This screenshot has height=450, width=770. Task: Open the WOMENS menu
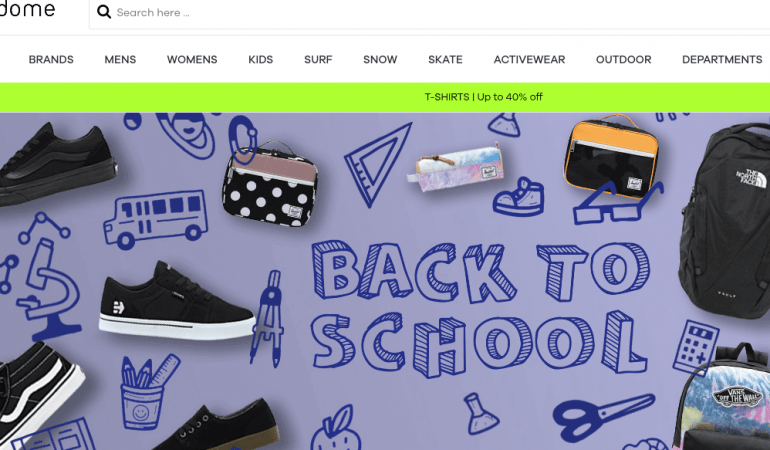coord(192,59)
